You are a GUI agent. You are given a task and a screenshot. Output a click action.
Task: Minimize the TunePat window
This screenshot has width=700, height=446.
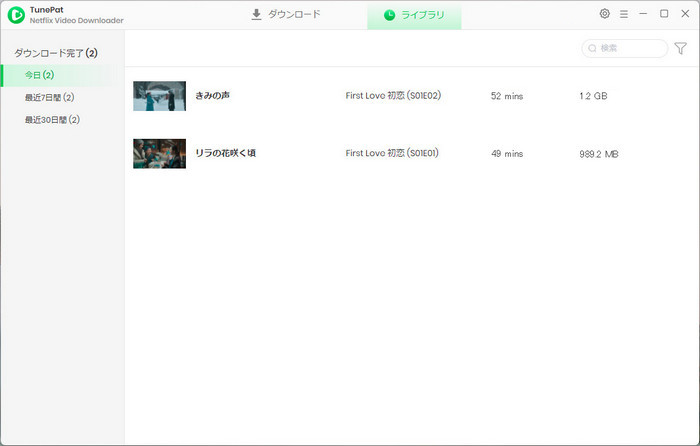pos(643,14)
